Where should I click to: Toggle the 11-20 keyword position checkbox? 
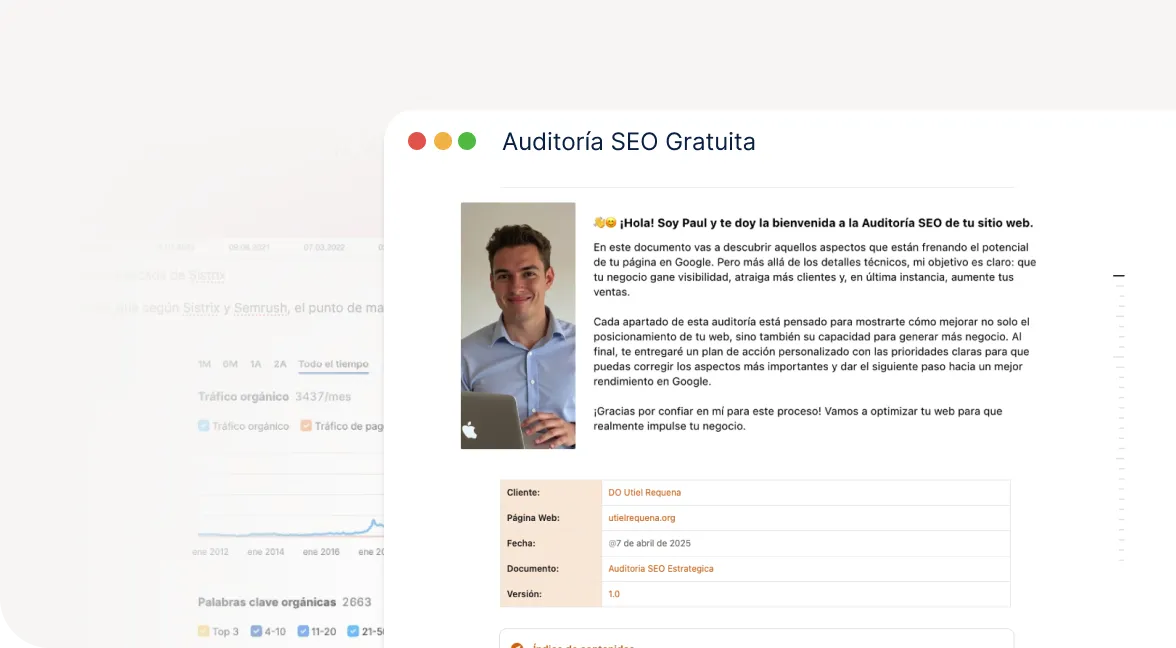click(x=303, y=632)
